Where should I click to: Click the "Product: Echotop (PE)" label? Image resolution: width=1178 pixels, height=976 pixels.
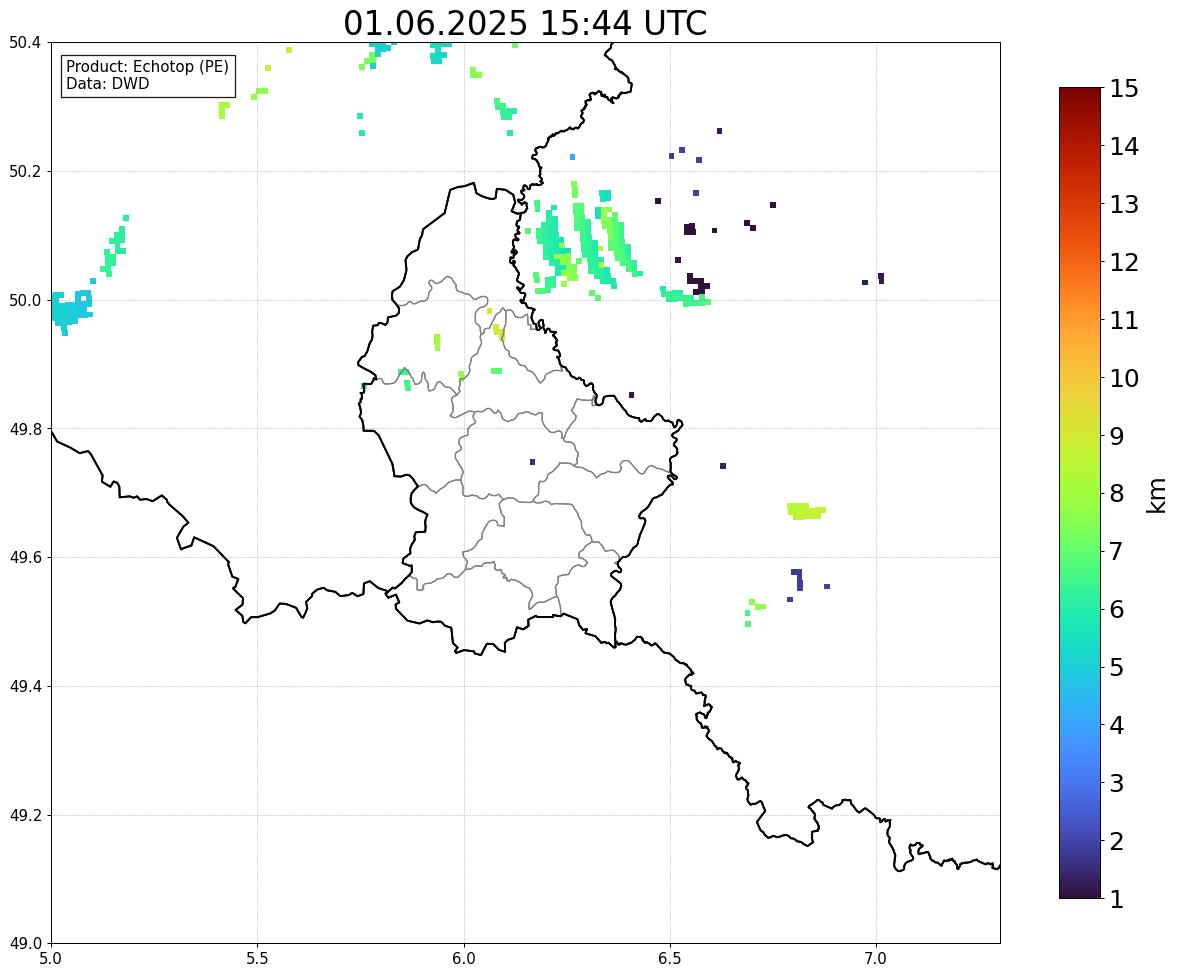pos(147,67)
